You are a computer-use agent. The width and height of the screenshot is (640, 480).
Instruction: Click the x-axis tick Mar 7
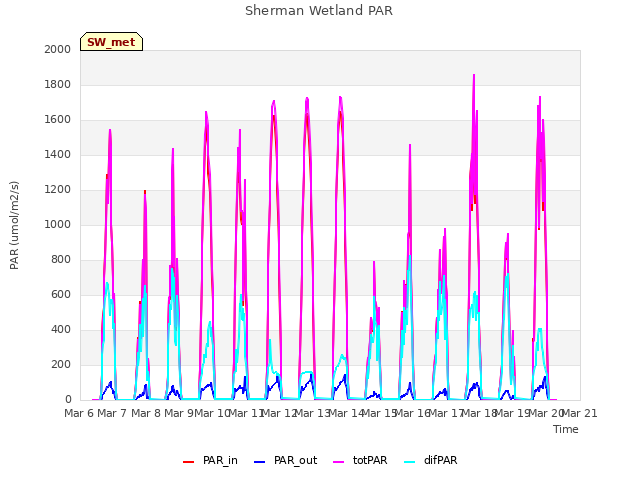point(111,413)
